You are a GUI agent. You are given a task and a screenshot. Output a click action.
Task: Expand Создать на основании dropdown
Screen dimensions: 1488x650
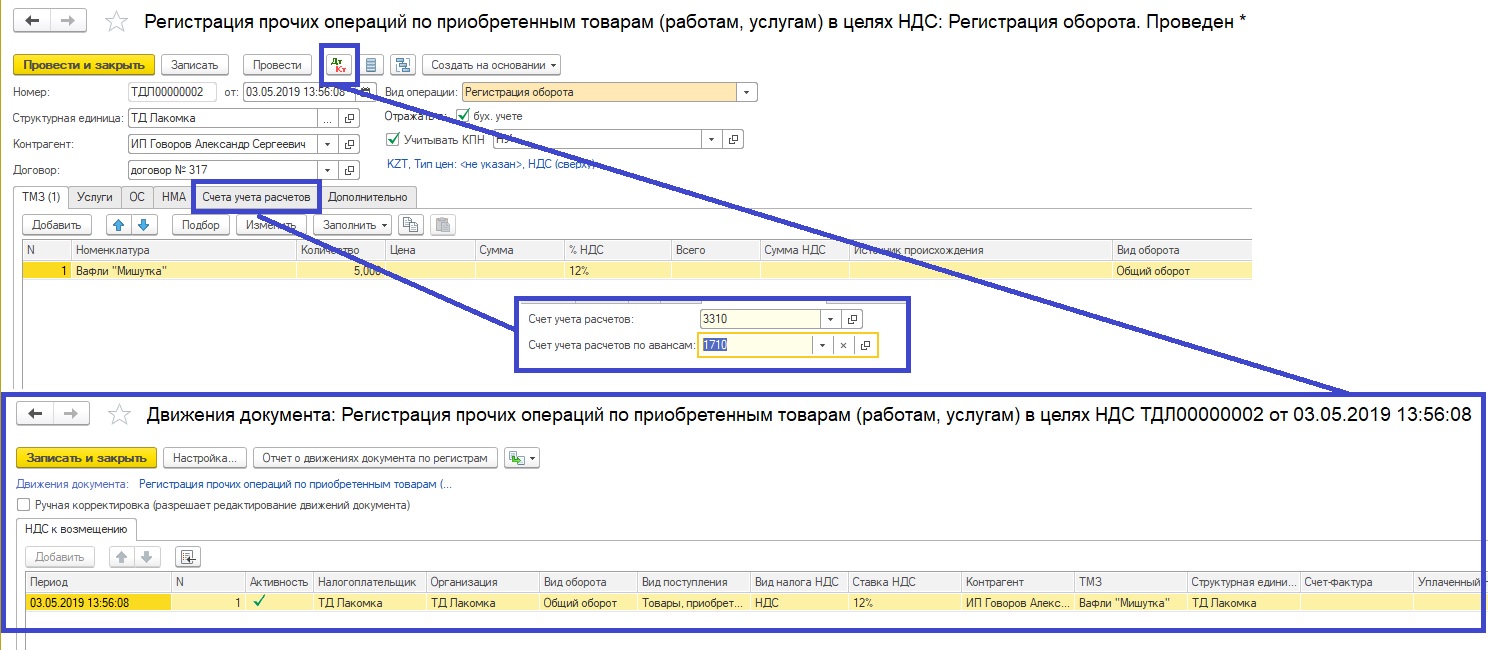(491, 65)
